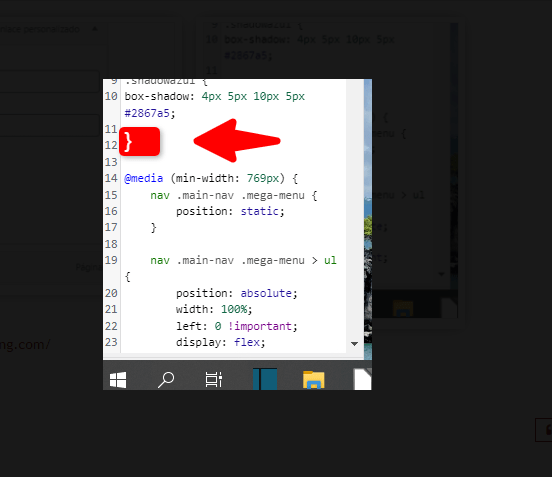Click the red highlighted closing brace
Image resolution: width=552 pixels, height=477 pixels.
pos(139,142)
